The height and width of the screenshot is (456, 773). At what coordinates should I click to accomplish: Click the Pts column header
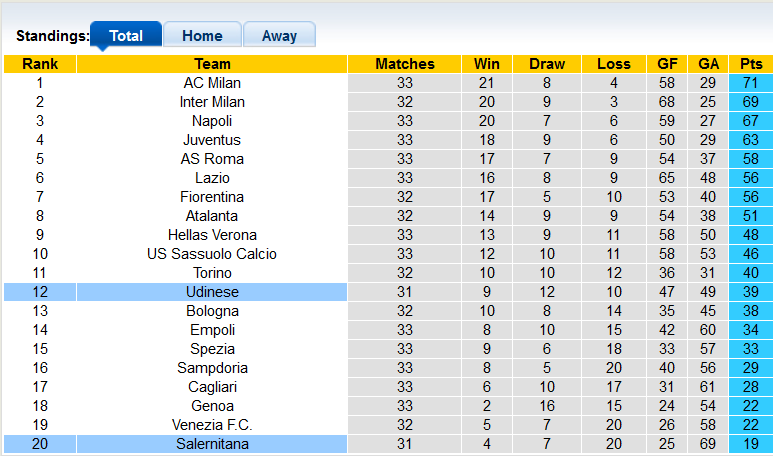tap(750, 64)
